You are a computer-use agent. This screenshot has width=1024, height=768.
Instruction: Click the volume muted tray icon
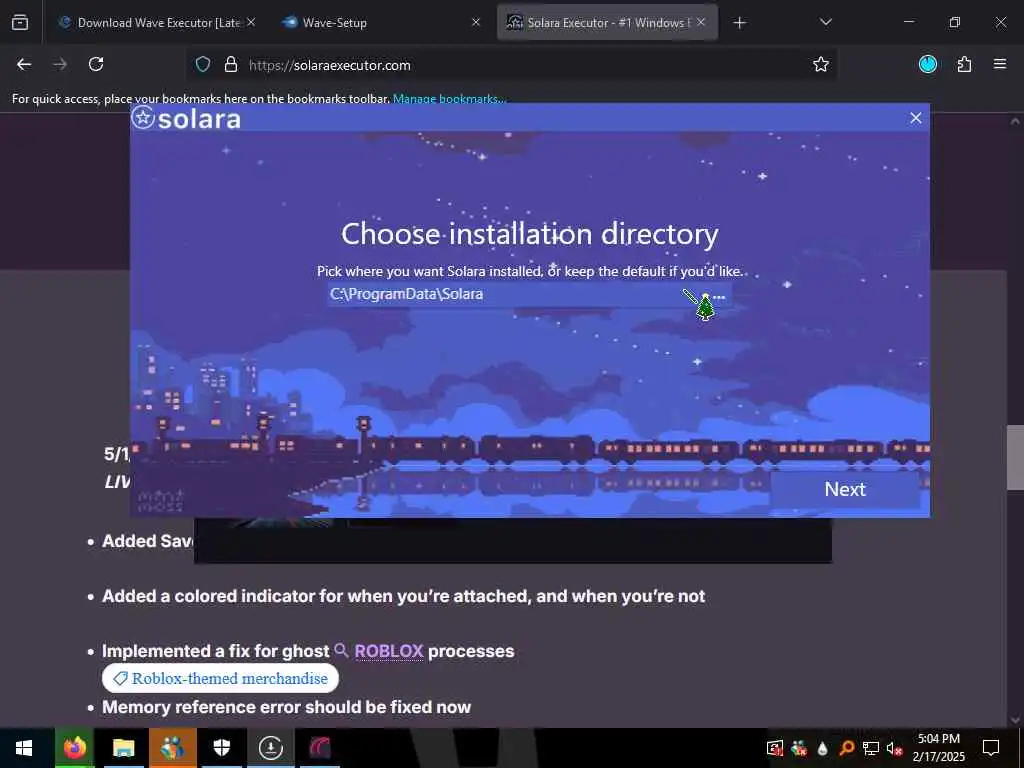point(894,748)
